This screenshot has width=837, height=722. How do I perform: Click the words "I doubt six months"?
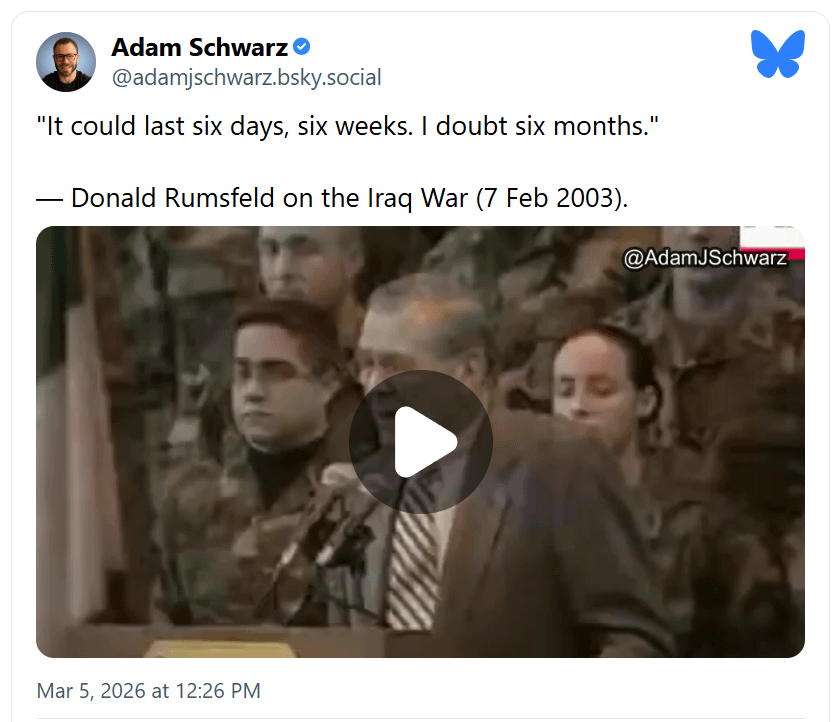point(540,126)
